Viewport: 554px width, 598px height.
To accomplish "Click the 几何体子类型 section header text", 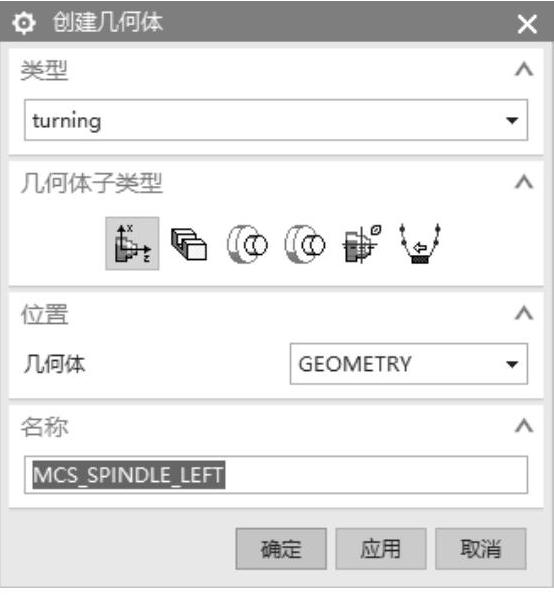I will [x=92, y=183].
